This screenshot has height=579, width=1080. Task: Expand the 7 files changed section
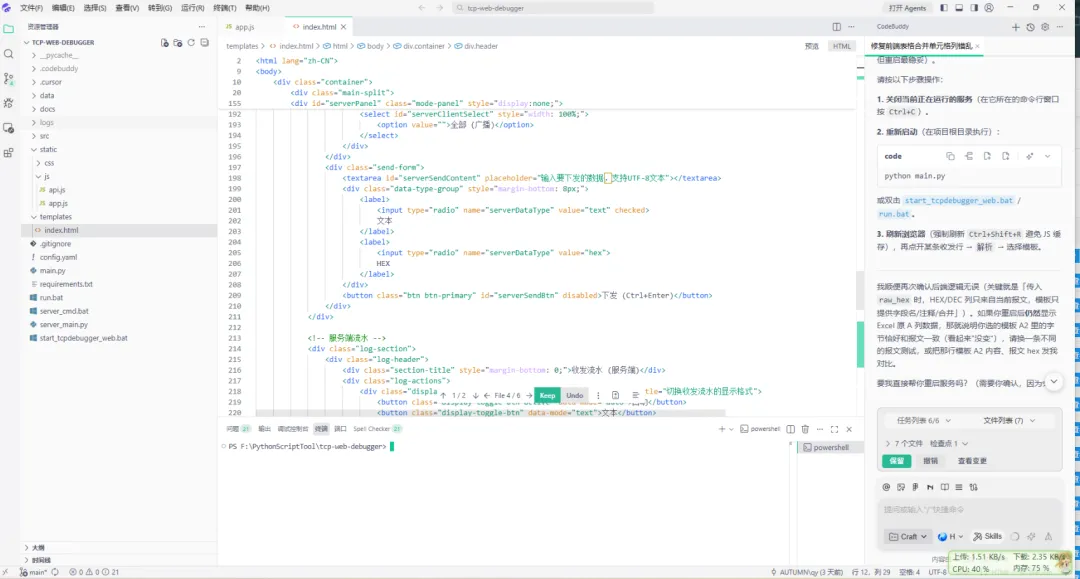click(904, 443)
